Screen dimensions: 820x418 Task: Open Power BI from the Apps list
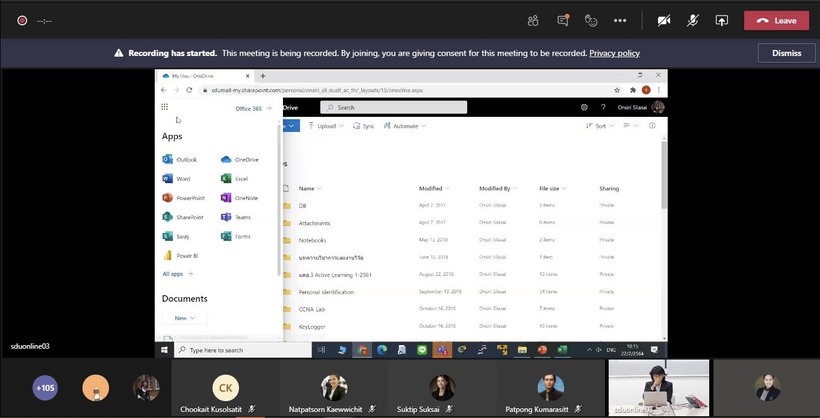click(181, 256)
